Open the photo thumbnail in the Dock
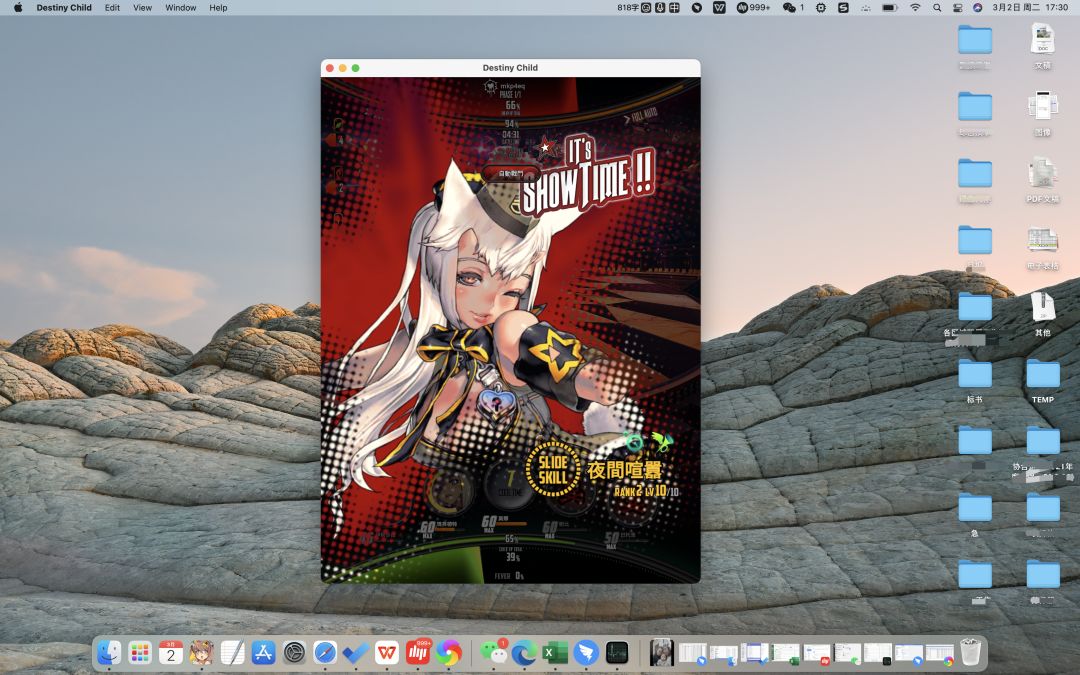Image resolution: width=1080 pixels, height=675 pixels. point(661,652)
